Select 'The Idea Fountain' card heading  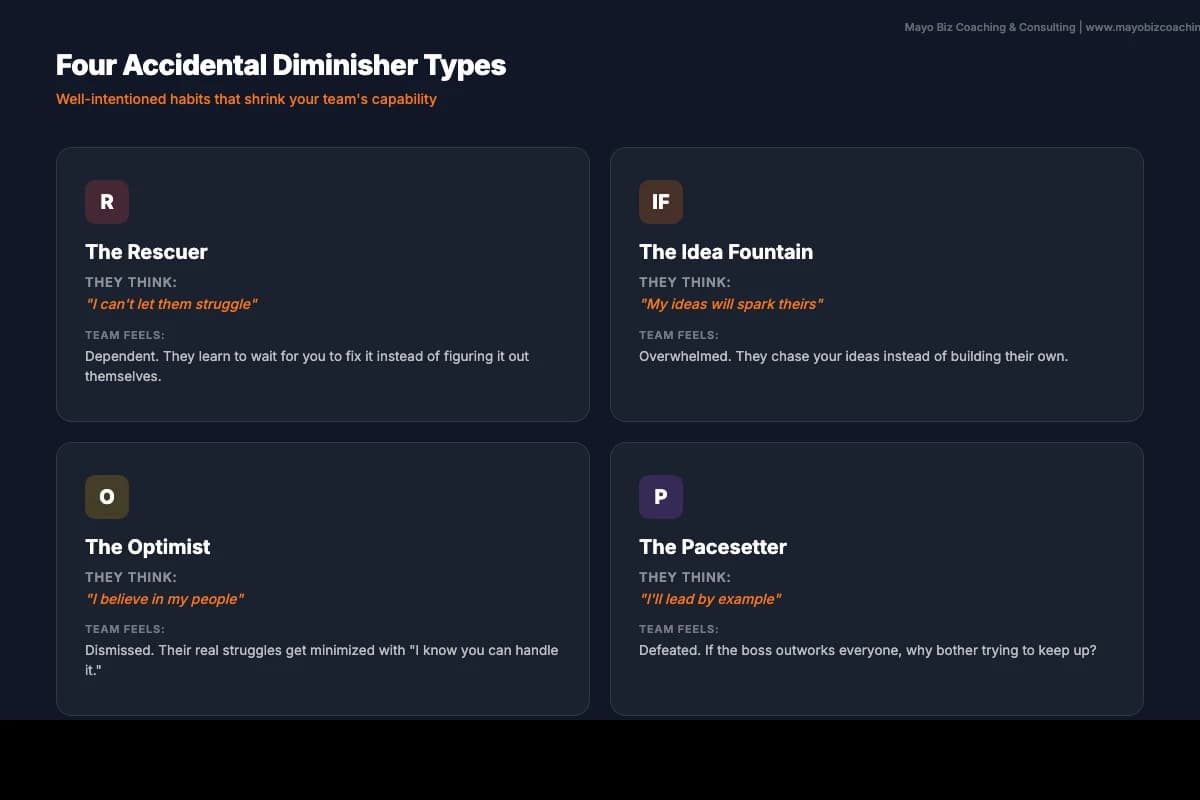tap(726, 252)
